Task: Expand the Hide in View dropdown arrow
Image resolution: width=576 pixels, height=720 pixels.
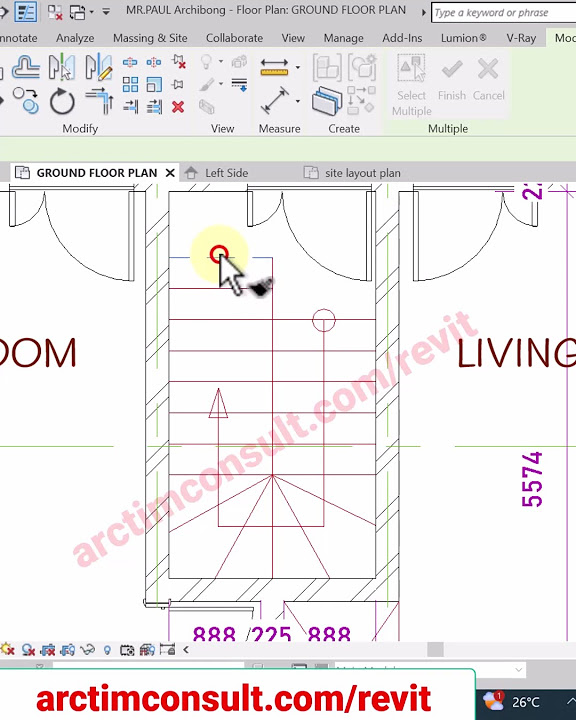Action: point(221,61)
